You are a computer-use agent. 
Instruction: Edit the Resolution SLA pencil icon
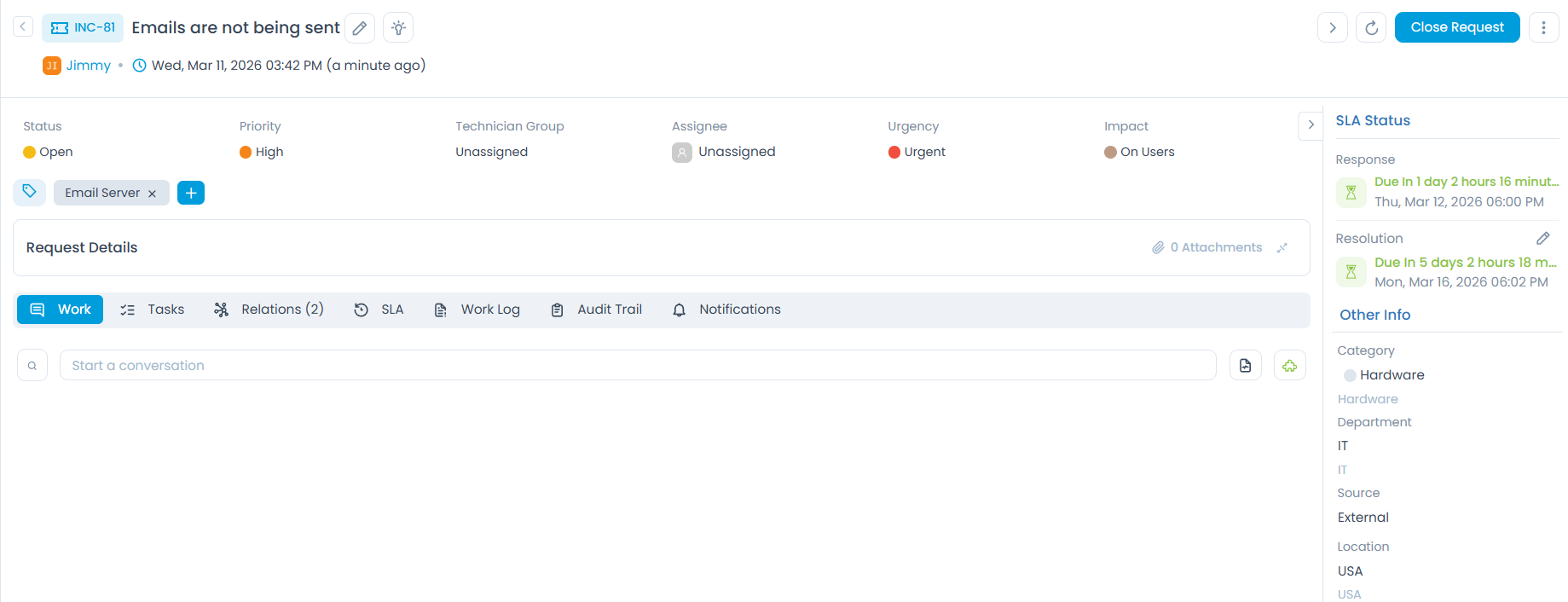[x=1542, y=239]
